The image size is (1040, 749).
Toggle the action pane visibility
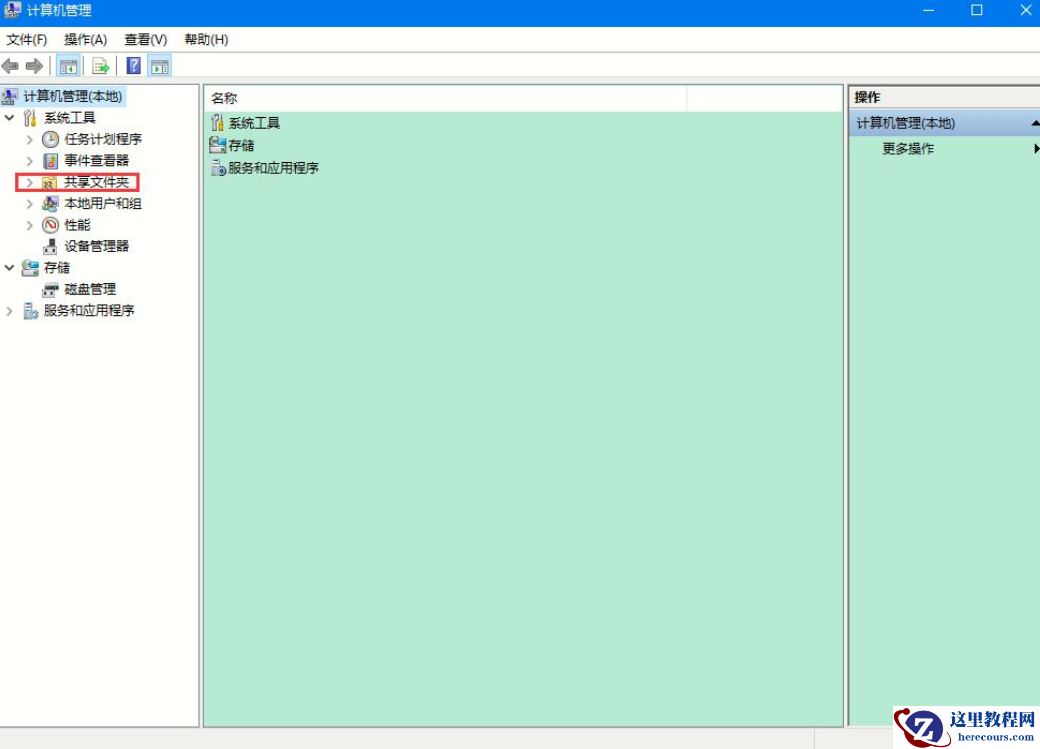[160, 66]
